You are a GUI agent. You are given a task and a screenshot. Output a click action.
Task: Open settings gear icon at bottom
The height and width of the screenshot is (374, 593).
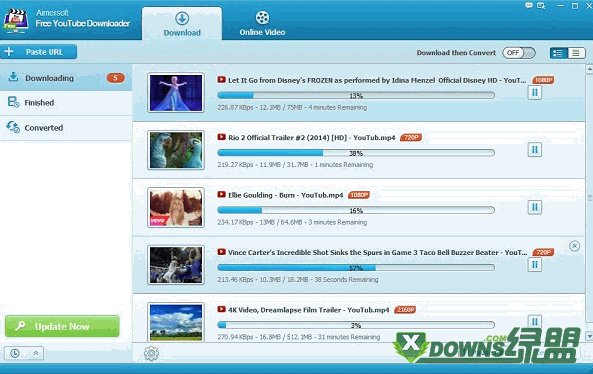pos(151,353)
